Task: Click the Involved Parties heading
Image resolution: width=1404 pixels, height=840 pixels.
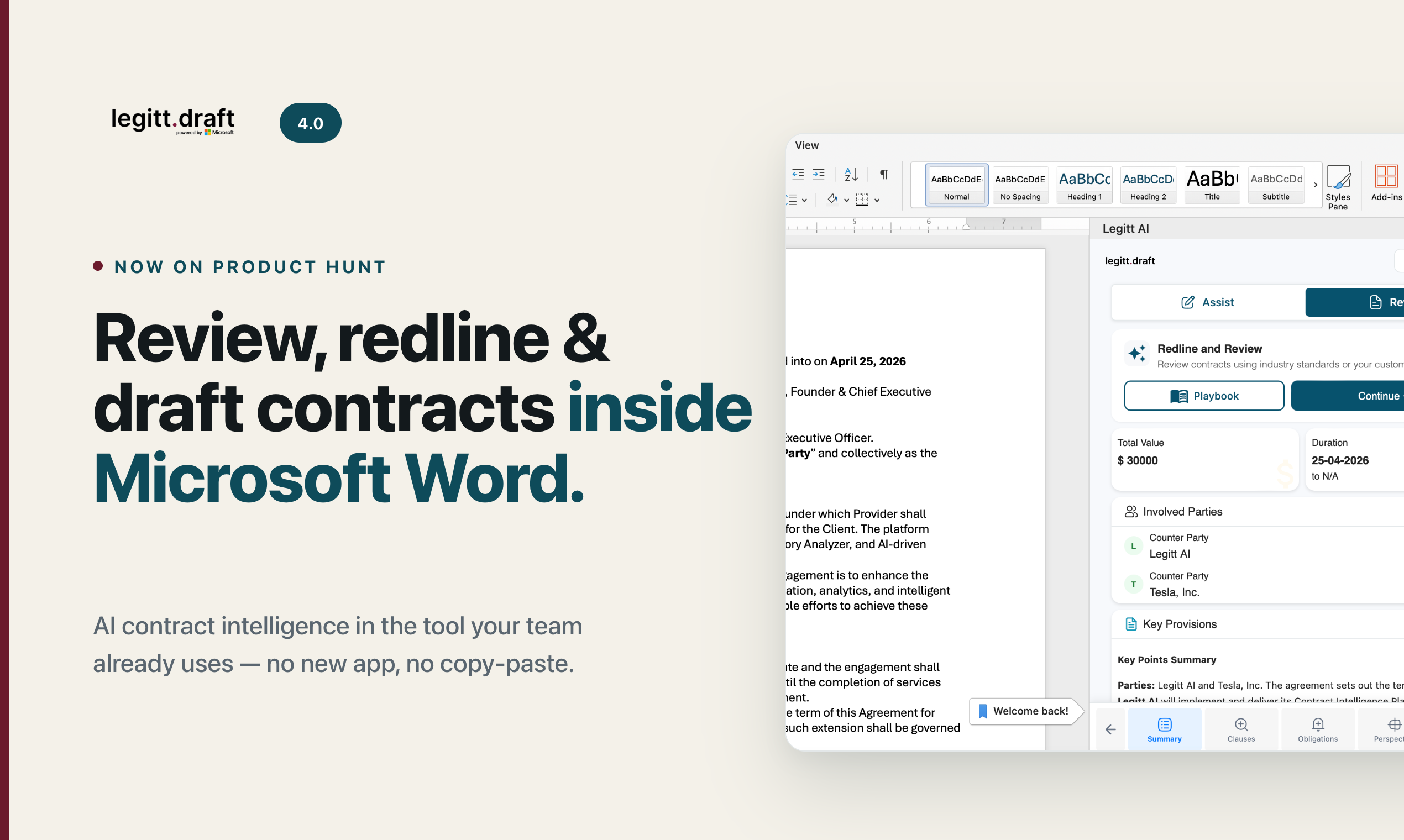Action: [1183, 511]
